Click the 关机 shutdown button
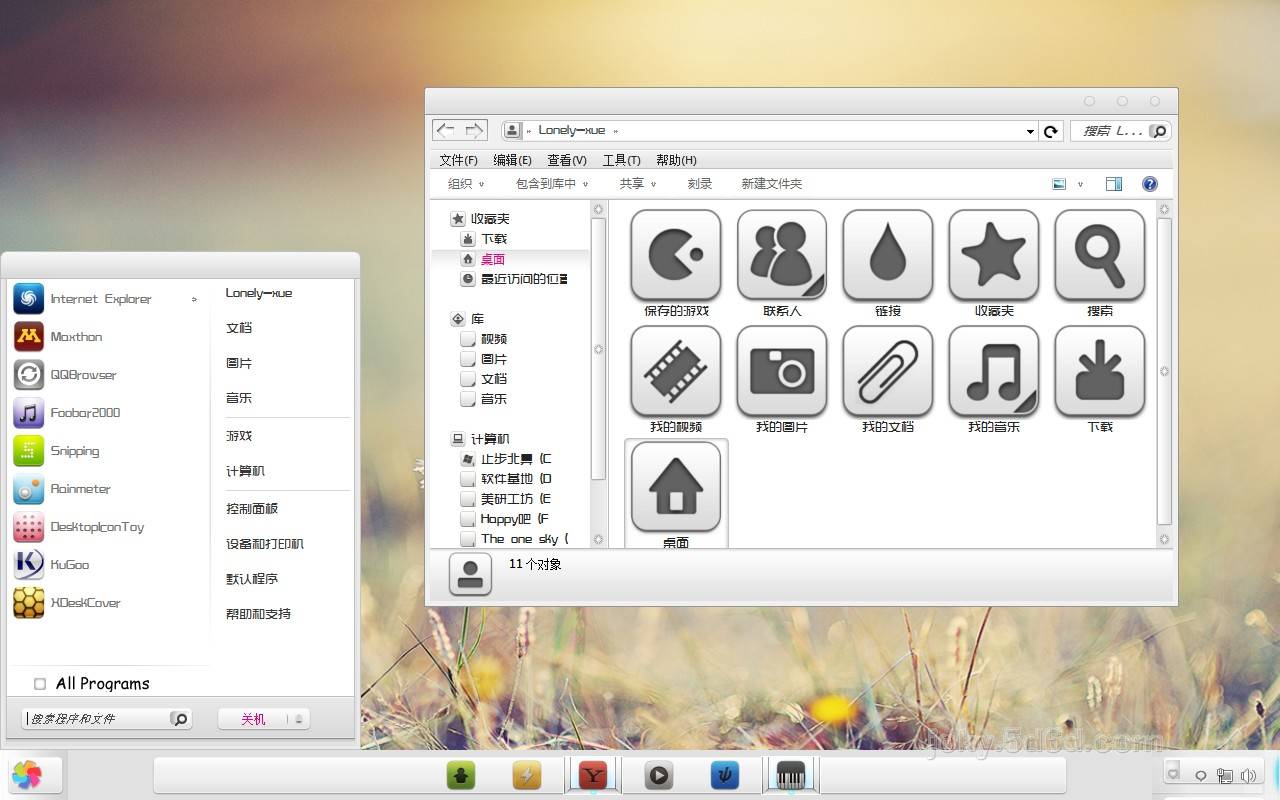The image size is (1280, 800). 253,719
